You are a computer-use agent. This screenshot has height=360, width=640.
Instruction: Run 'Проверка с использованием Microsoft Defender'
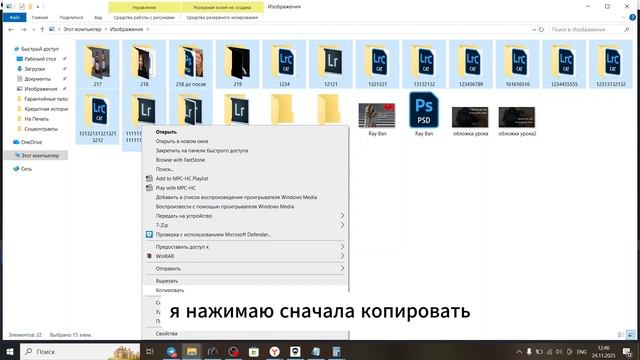246,235
